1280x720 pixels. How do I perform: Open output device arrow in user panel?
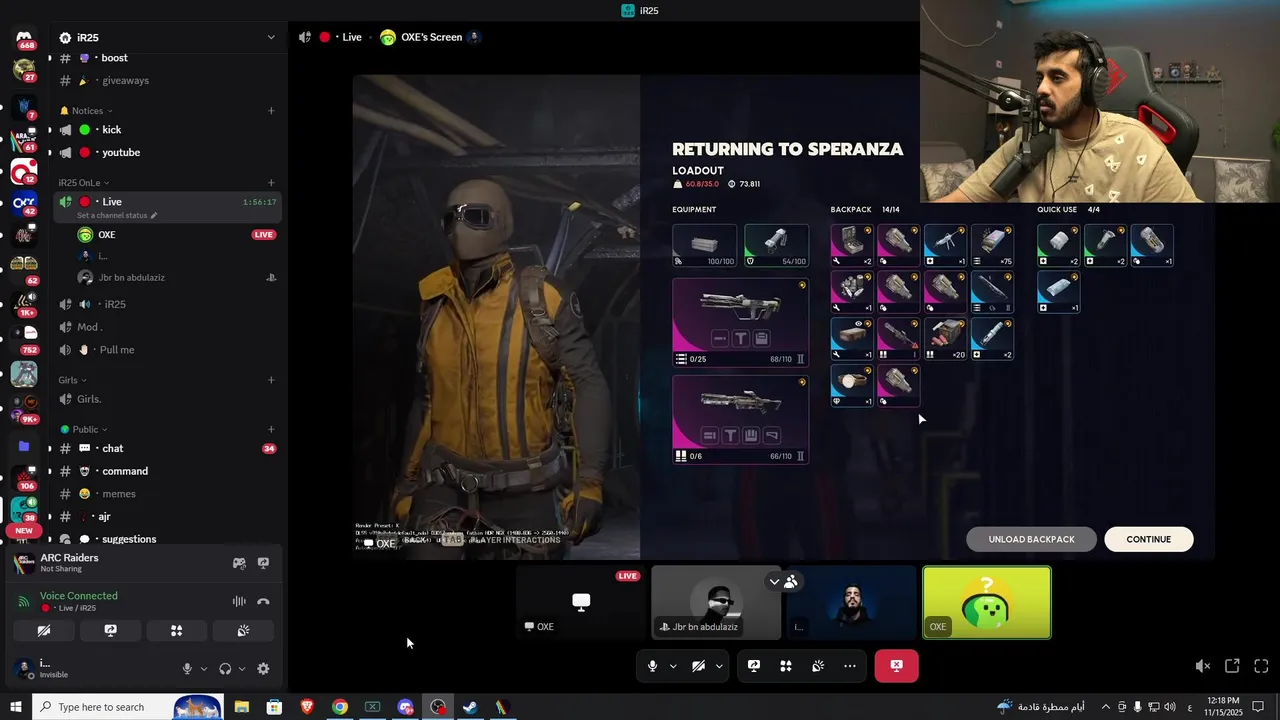241,669
